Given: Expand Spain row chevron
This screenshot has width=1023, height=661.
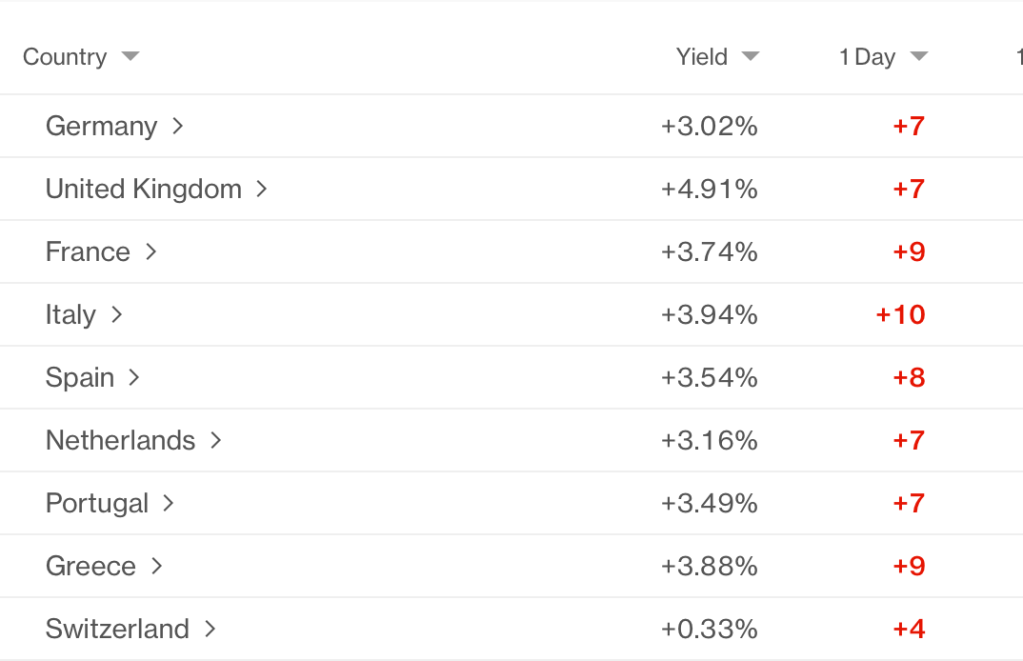Looking at the screenshot, I should pyautogui.click(x=134, y=378).
